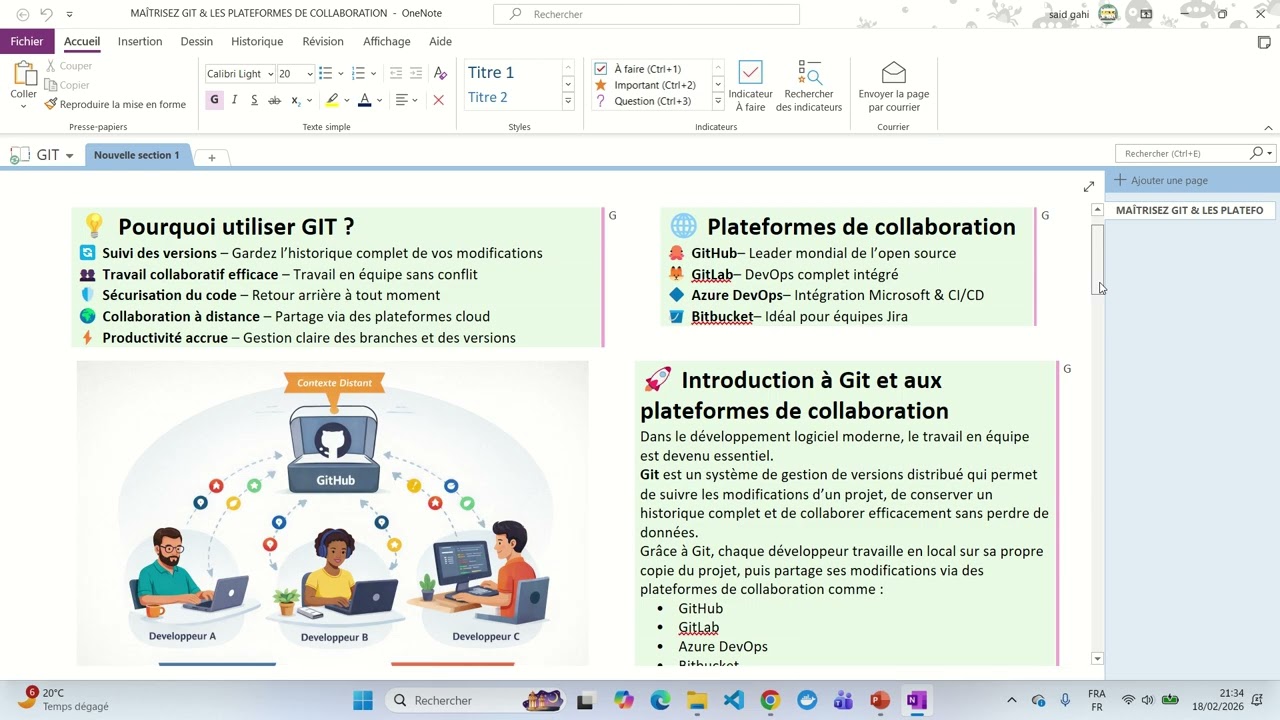Decrease indent position
Viewport: 1280px width, 720px height.
396,73
